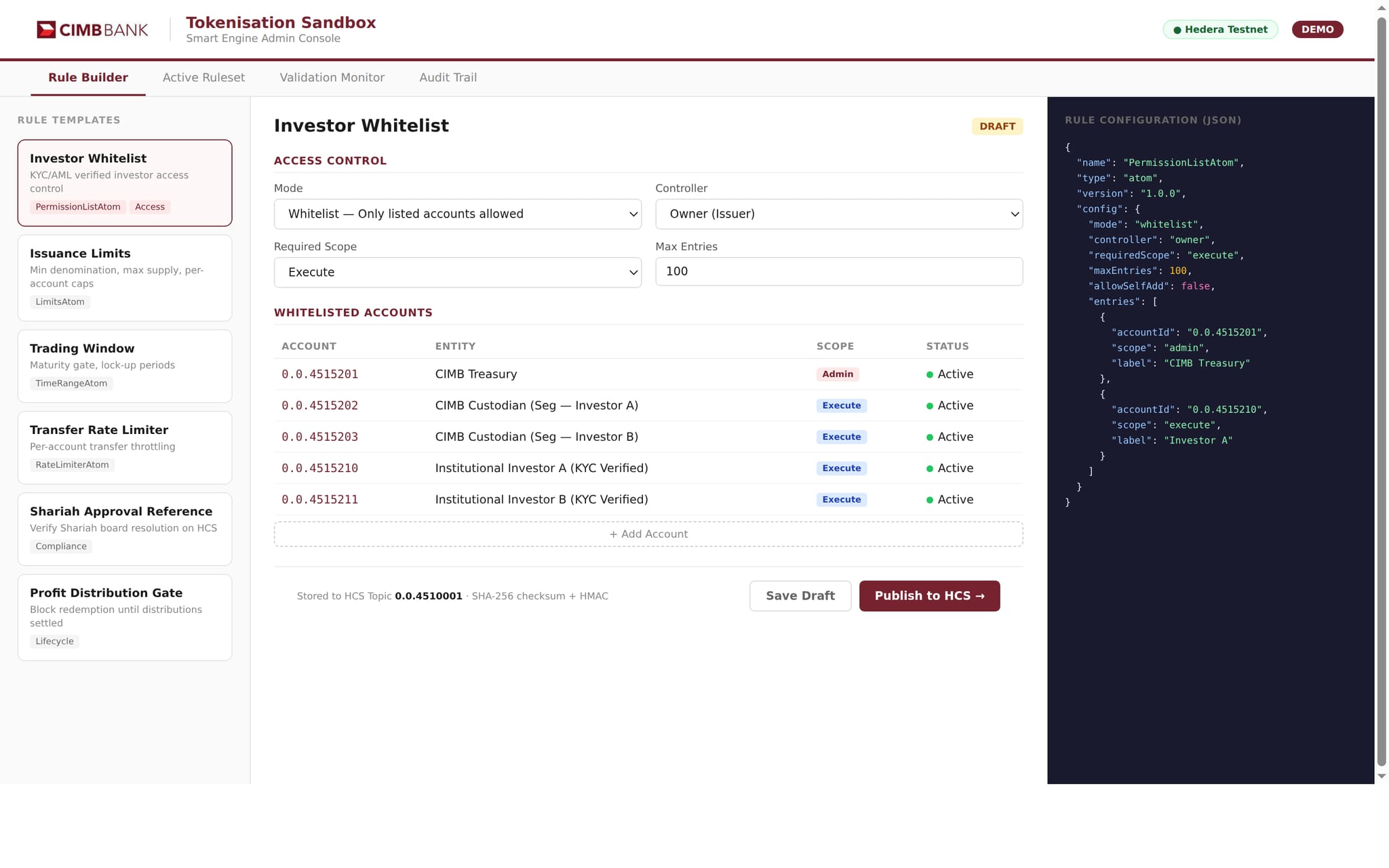Click the Hedera Testnet status badge
1389x868 pixels.
(1219, 30)
